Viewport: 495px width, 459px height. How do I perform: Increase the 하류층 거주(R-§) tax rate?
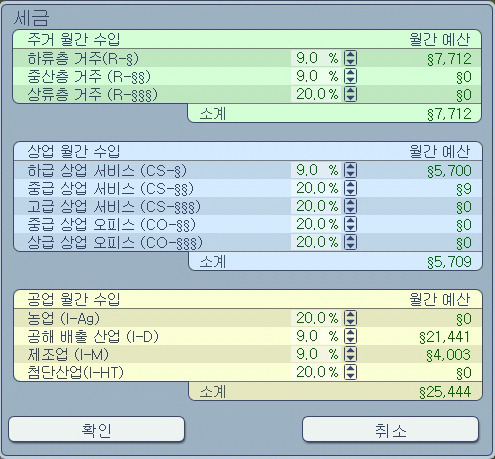[350, 54]
